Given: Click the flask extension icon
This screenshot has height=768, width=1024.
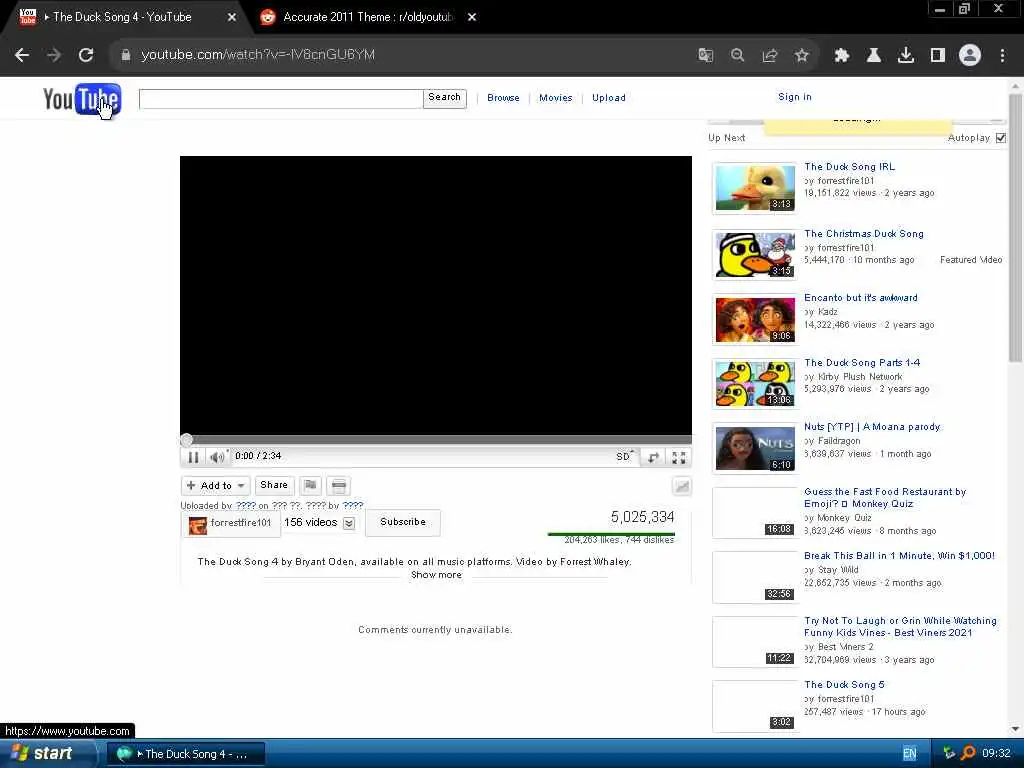Looking at the screenshot, I should click(874, 56).
